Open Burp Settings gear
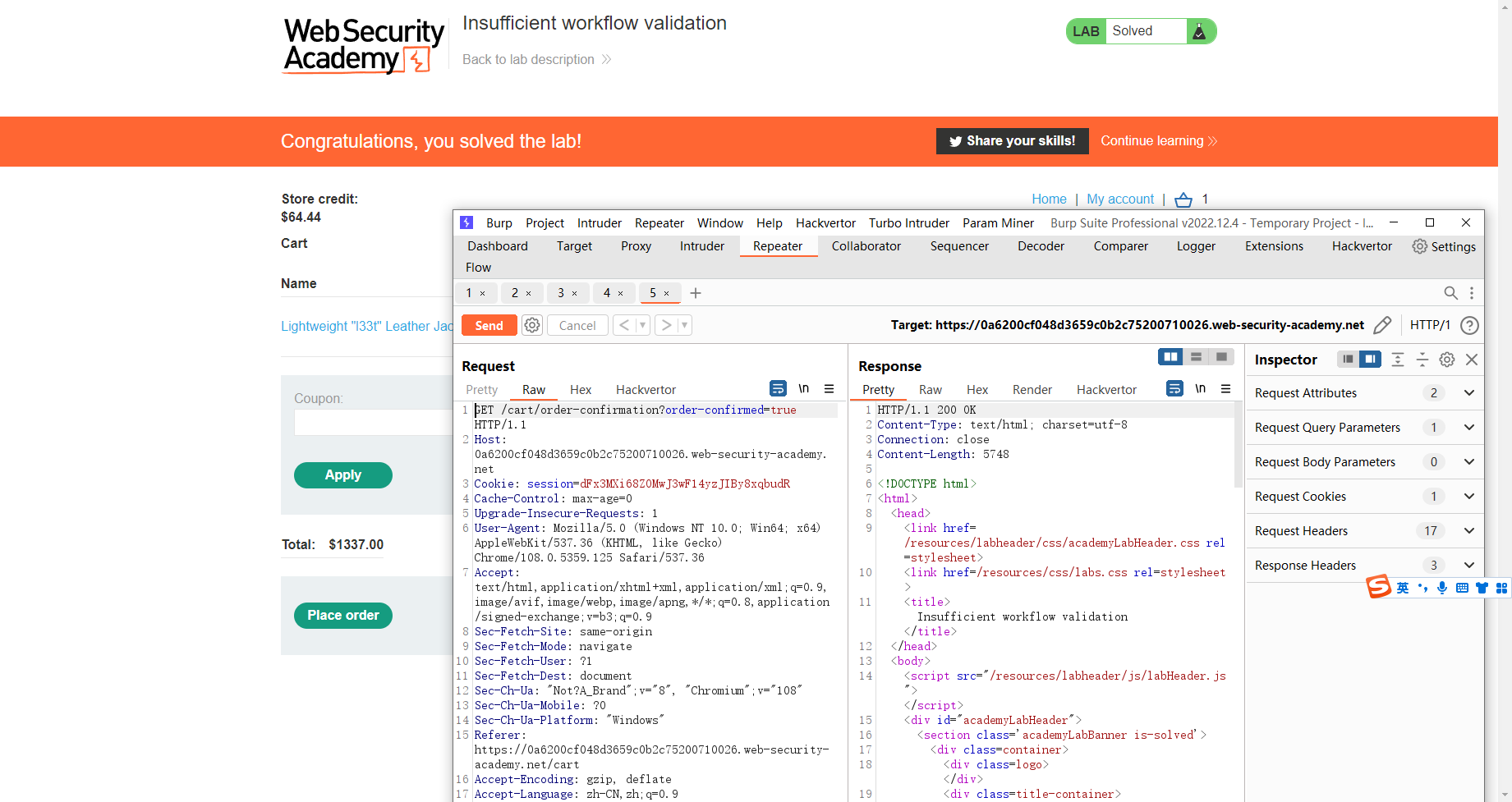The width and height of the screenshot is (1512, 802). (1444, 246)
